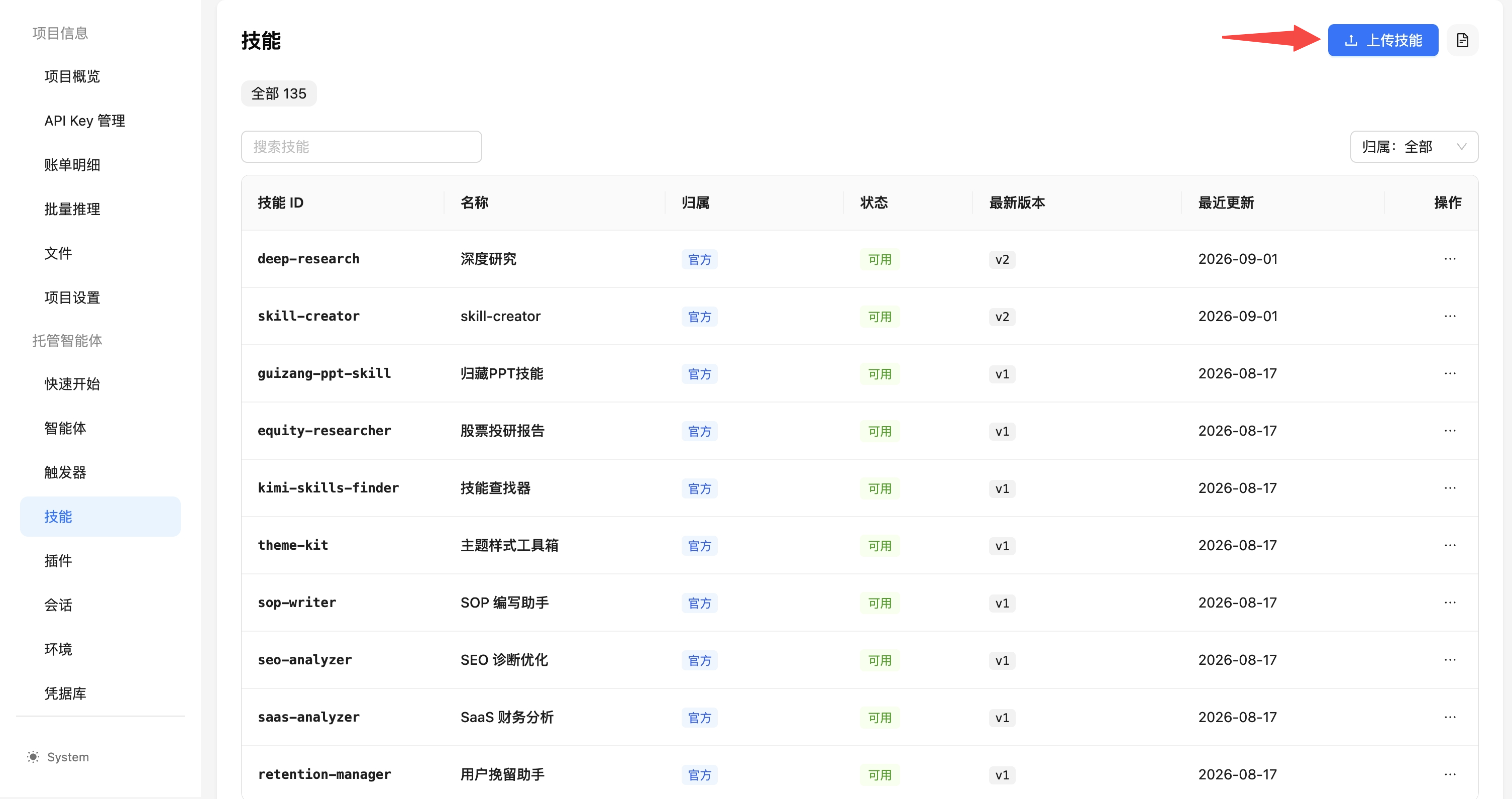This screenshot has height=799, width=1512.
Task: Click the skill-creator skill ID
Action: 308,317
